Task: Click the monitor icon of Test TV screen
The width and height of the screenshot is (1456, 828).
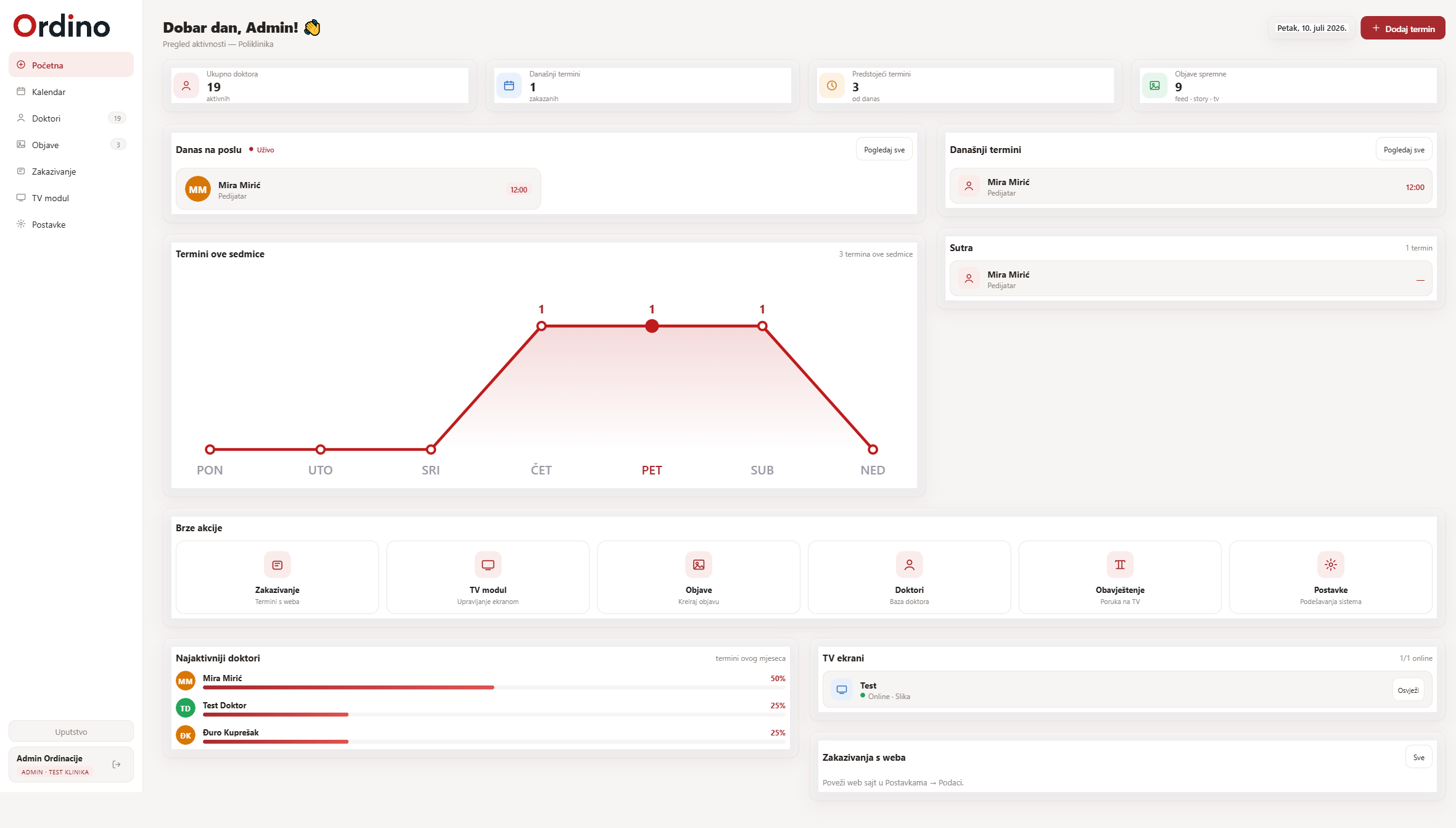Action: tap(842, 690)
